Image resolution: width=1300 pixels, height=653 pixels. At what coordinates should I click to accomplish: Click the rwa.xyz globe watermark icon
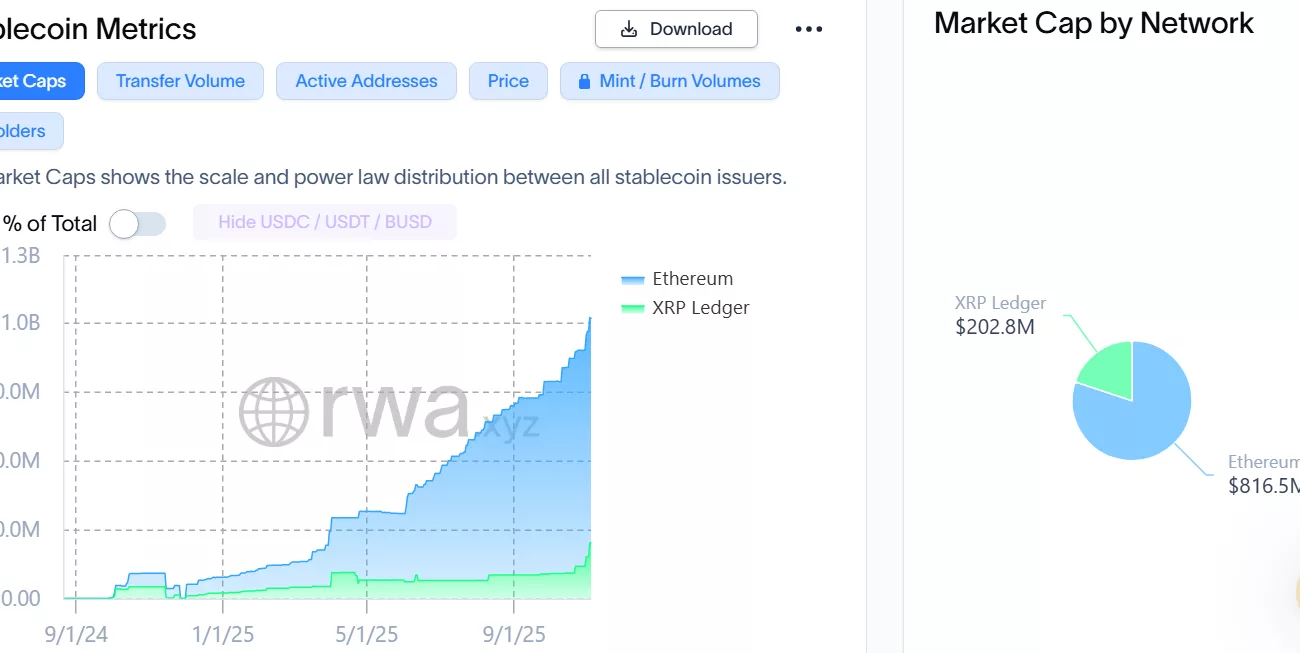pyautogui.click(x=273, y=411)
